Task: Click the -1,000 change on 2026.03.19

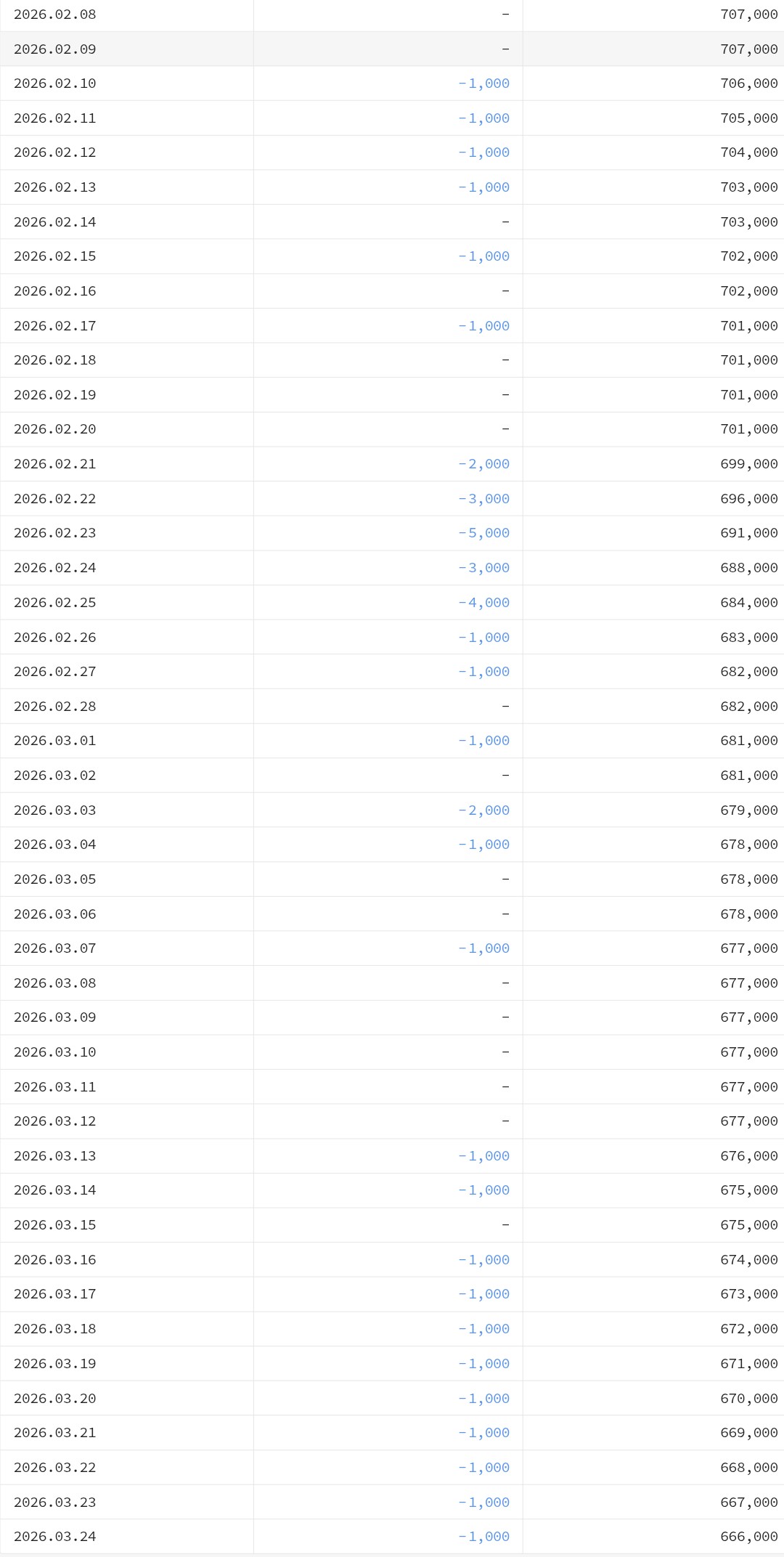Action: (x=483, y=1364)
